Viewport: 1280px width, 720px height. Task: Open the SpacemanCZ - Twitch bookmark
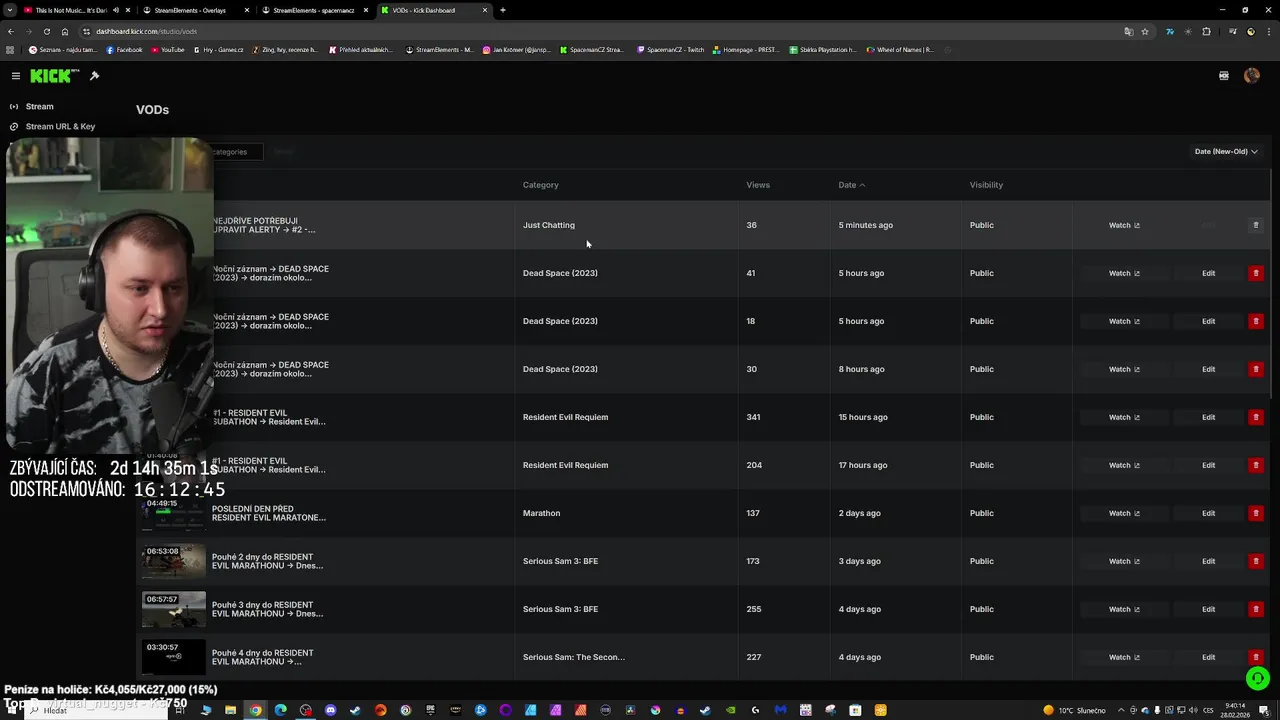click(670, 50)
